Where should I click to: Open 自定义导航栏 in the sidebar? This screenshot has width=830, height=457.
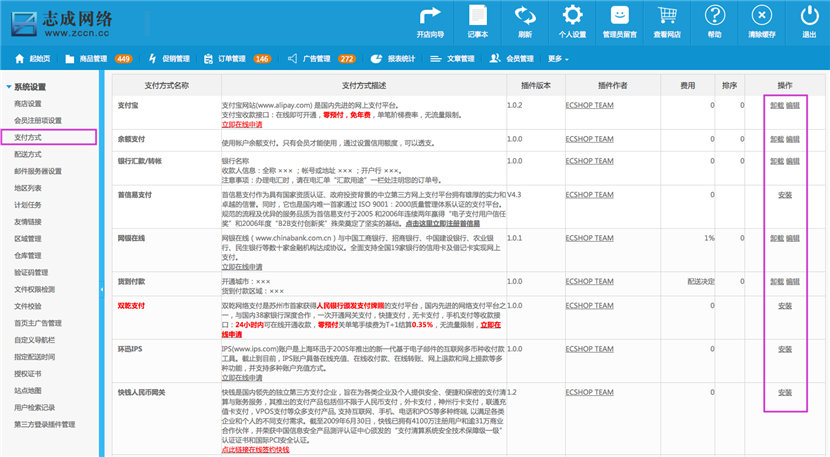34,340
